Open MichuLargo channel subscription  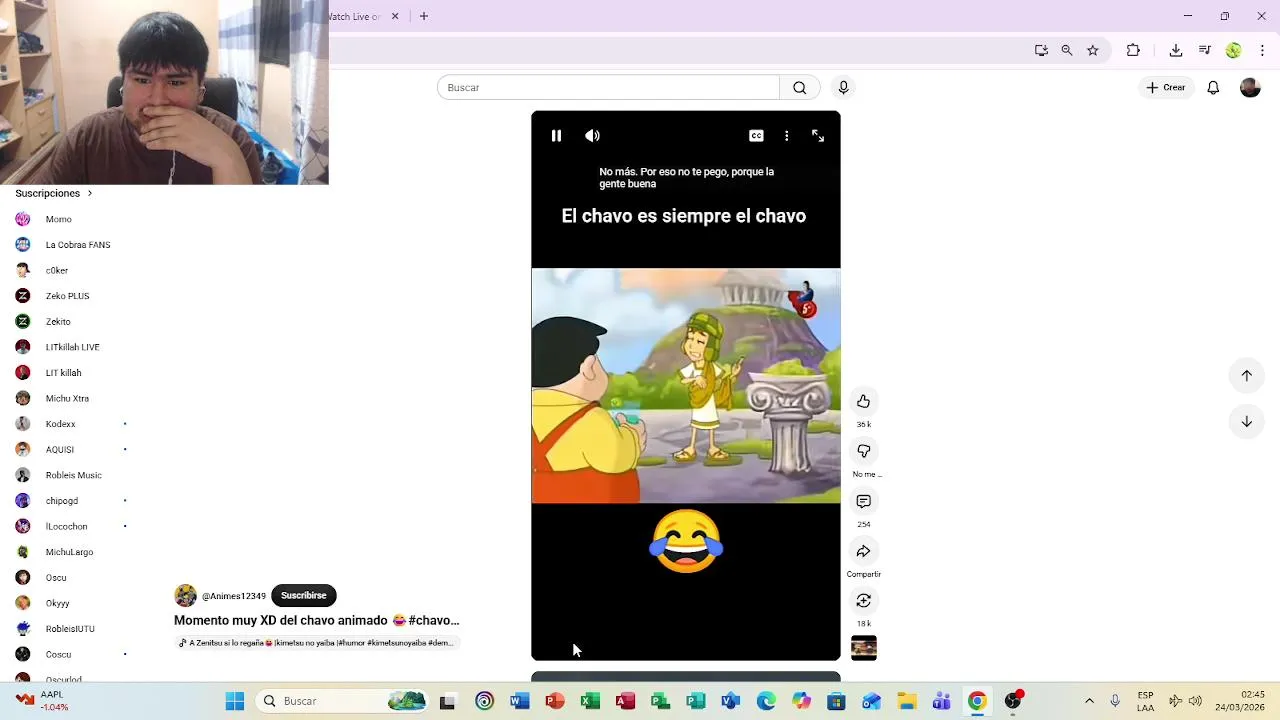(70, 552)
